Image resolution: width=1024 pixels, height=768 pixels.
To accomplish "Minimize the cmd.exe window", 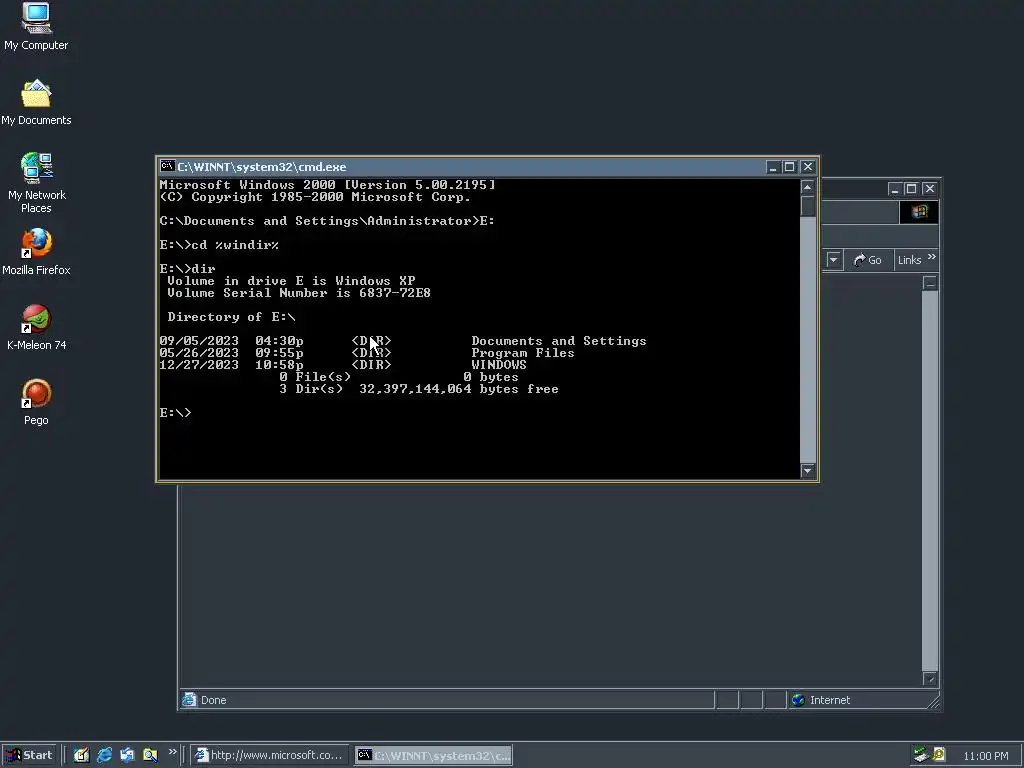I will (773, 167).
